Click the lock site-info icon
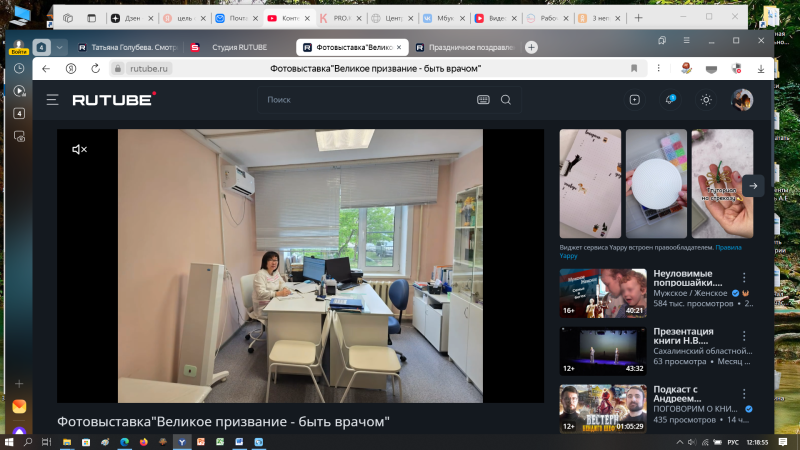The height and width of the screenshot is (450, 800). [x=118, y=69]
